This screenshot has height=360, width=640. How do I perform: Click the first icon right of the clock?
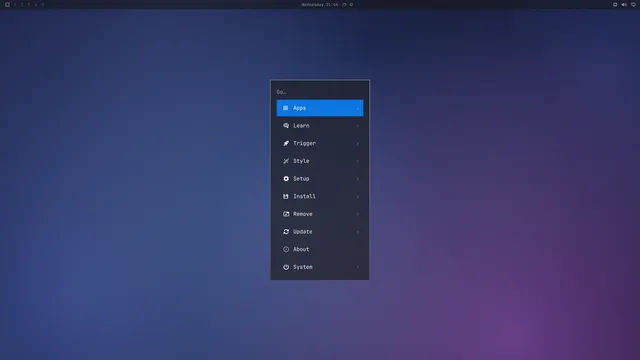click(x=344, y=5)
